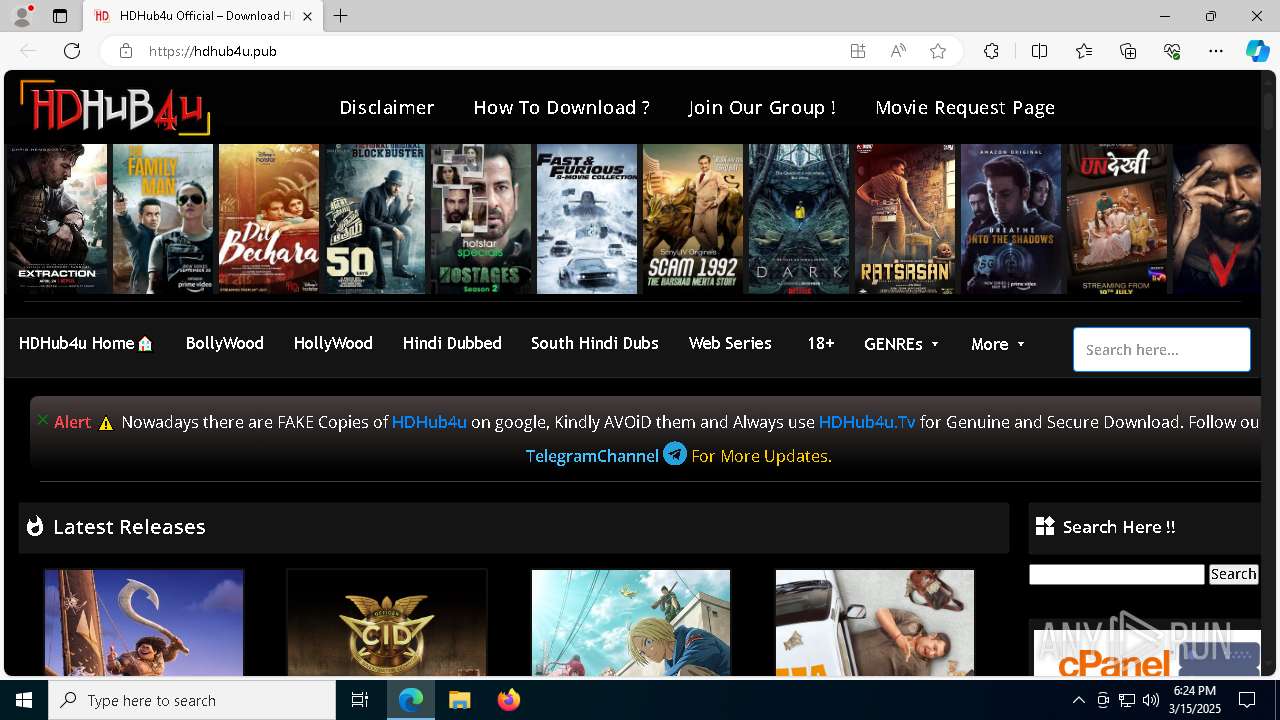
Task: Expand the GENREs dropdown menu
Action: 902,344
